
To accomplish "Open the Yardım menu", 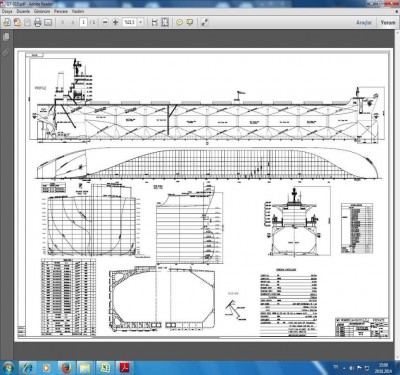I will click(78, 11).
